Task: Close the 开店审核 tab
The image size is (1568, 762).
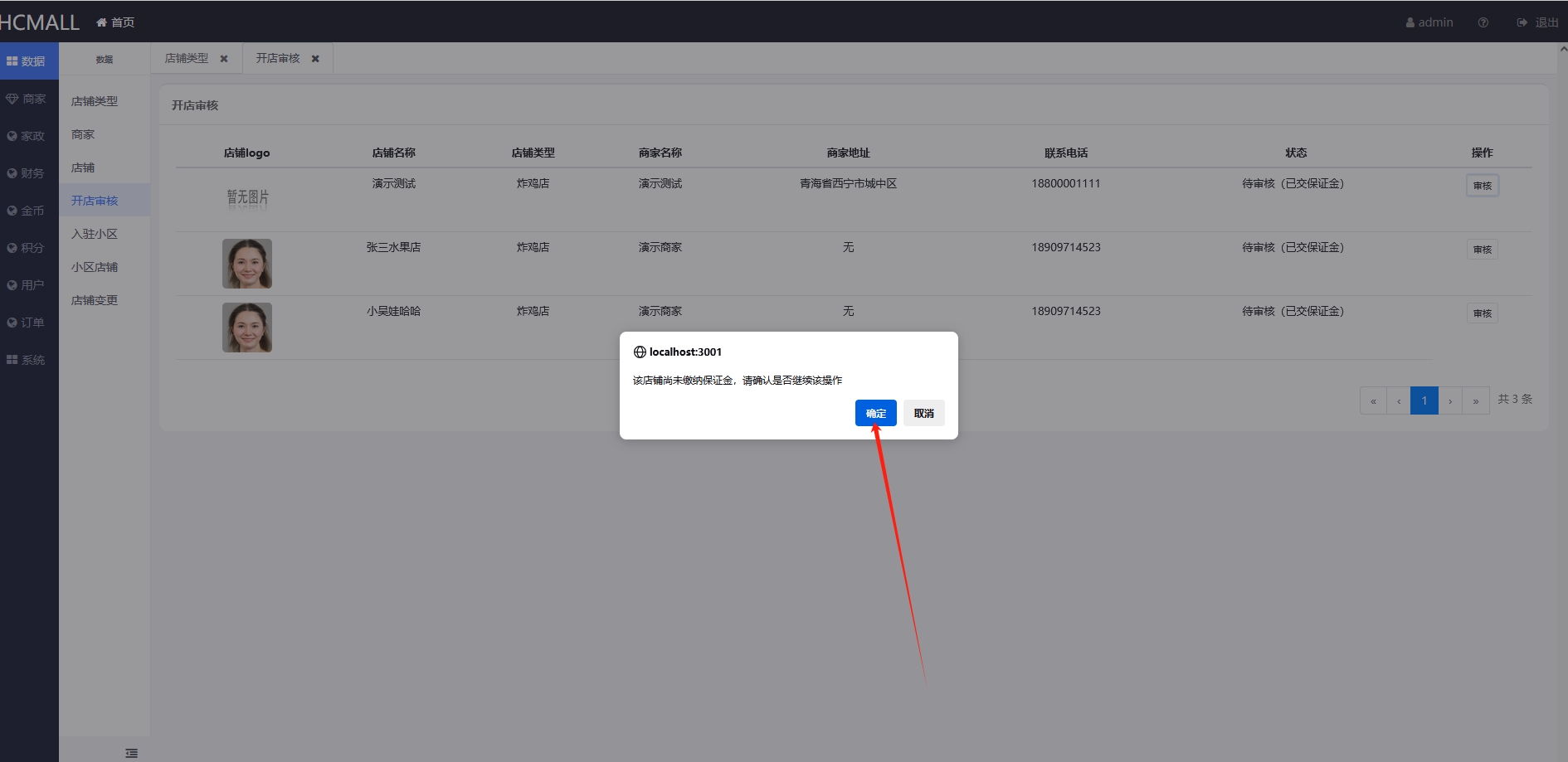Action: (x=315, y=59)
